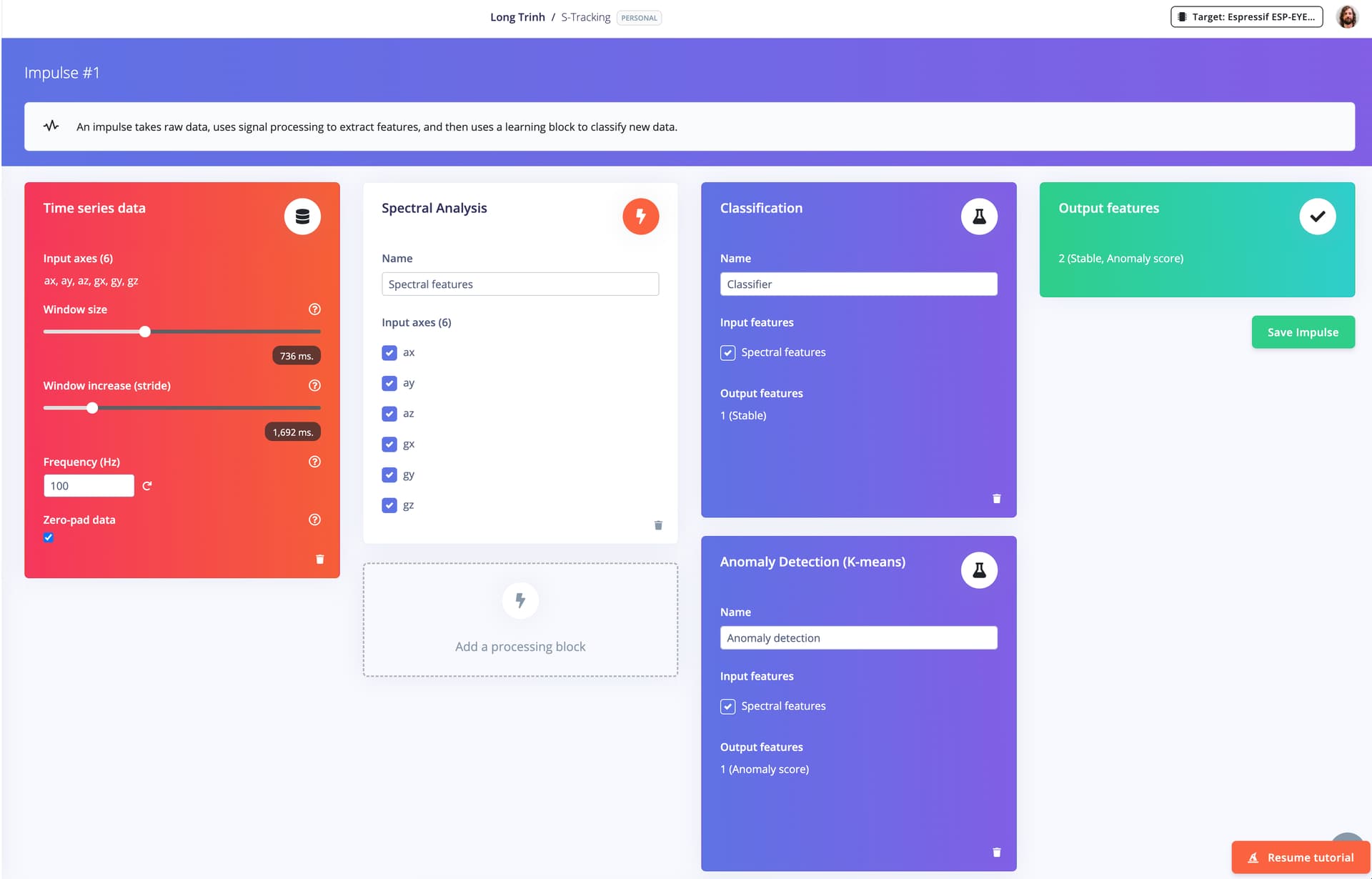This screenshot has width=1372, height=879.
Task: Uncheck the Zero-pad data checkbox
Action: pyautogui.click(x=49, y=538)
